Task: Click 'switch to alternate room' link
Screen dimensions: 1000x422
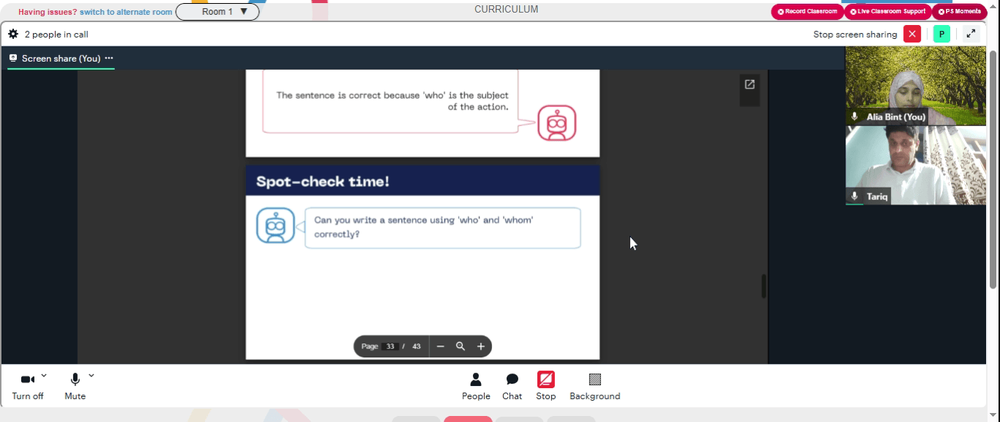Action: point(126,11)
